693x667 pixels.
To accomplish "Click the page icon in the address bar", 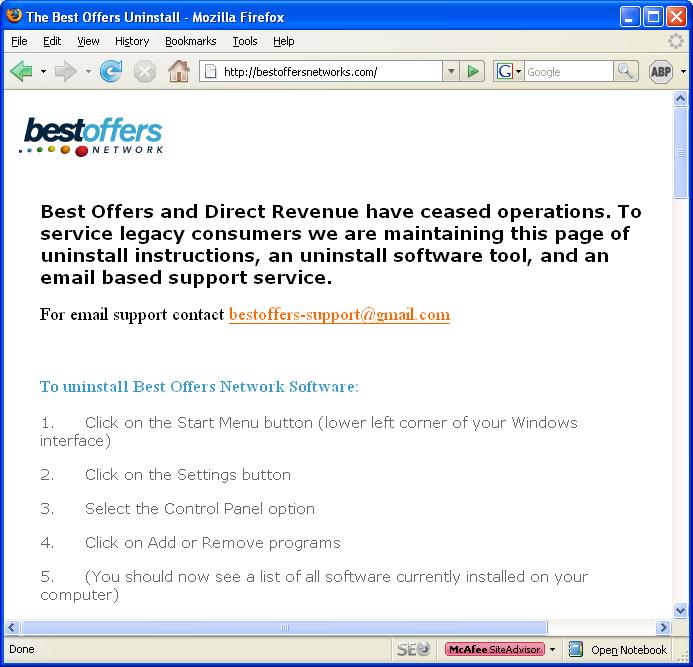I will (210, 71).
